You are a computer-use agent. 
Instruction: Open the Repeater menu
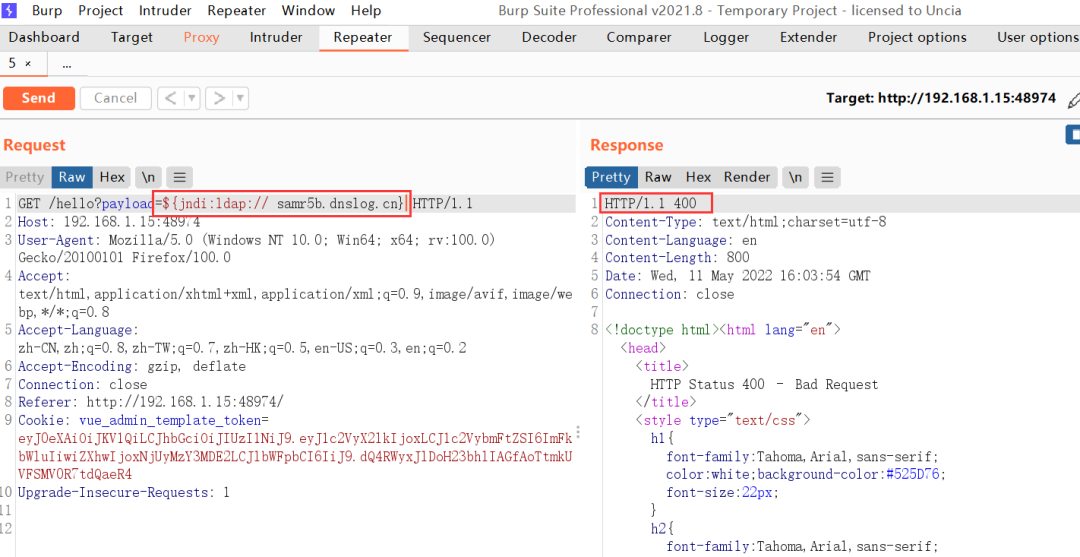(x=237, y=10)
